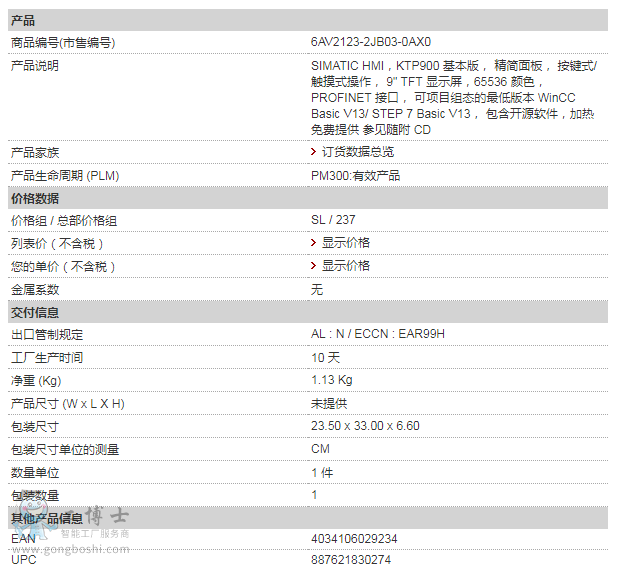Select the value AL : N / ECCN : EAR99H
This screenshot has height=569, width=618.
click(378, 334)
